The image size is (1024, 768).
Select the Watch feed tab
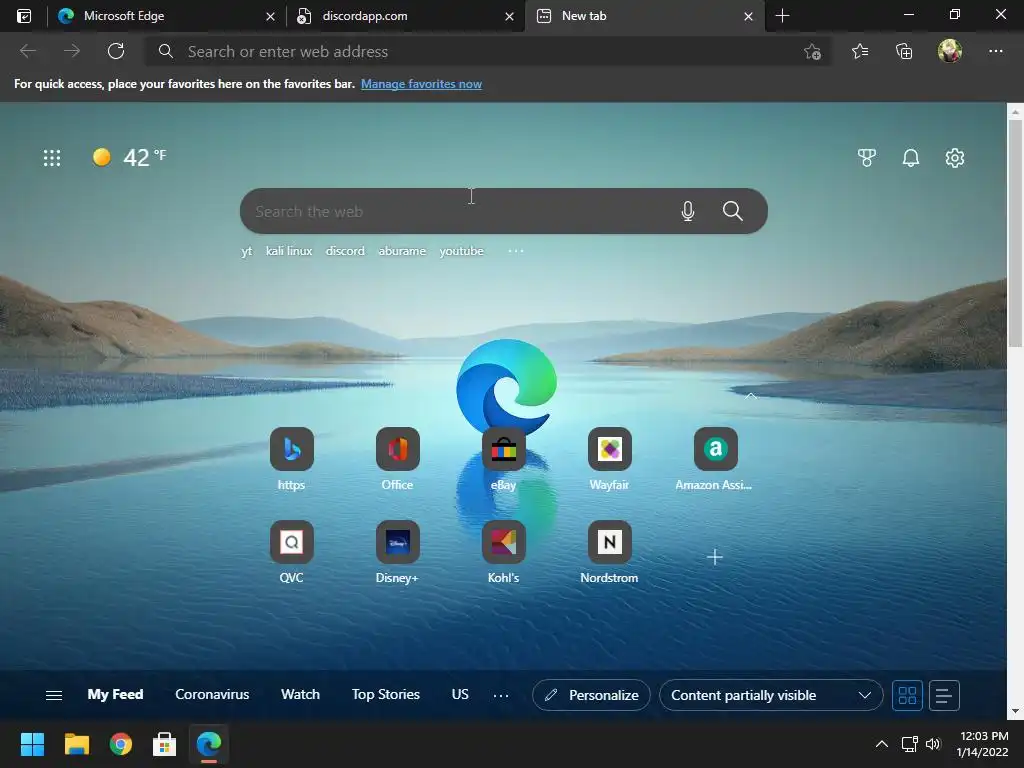click(x=300, y=694)
